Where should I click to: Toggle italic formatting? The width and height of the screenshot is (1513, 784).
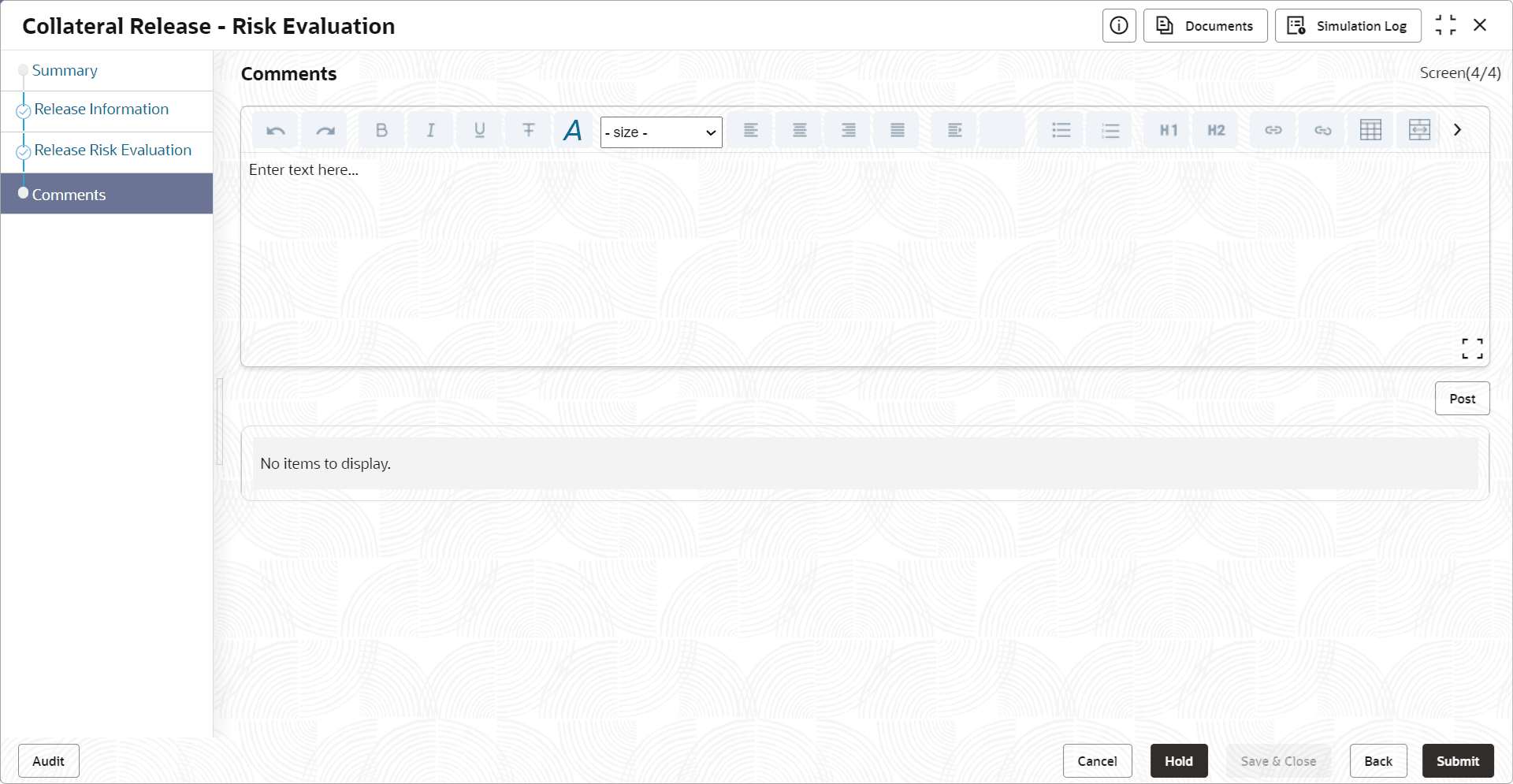[x=430, y=131]
